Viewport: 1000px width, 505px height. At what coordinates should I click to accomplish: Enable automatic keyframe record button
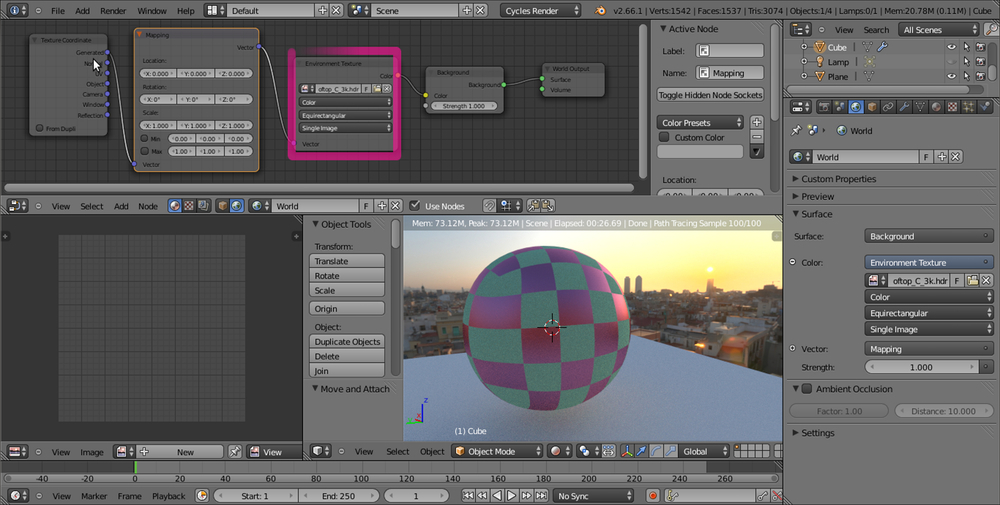click(652, 495)
